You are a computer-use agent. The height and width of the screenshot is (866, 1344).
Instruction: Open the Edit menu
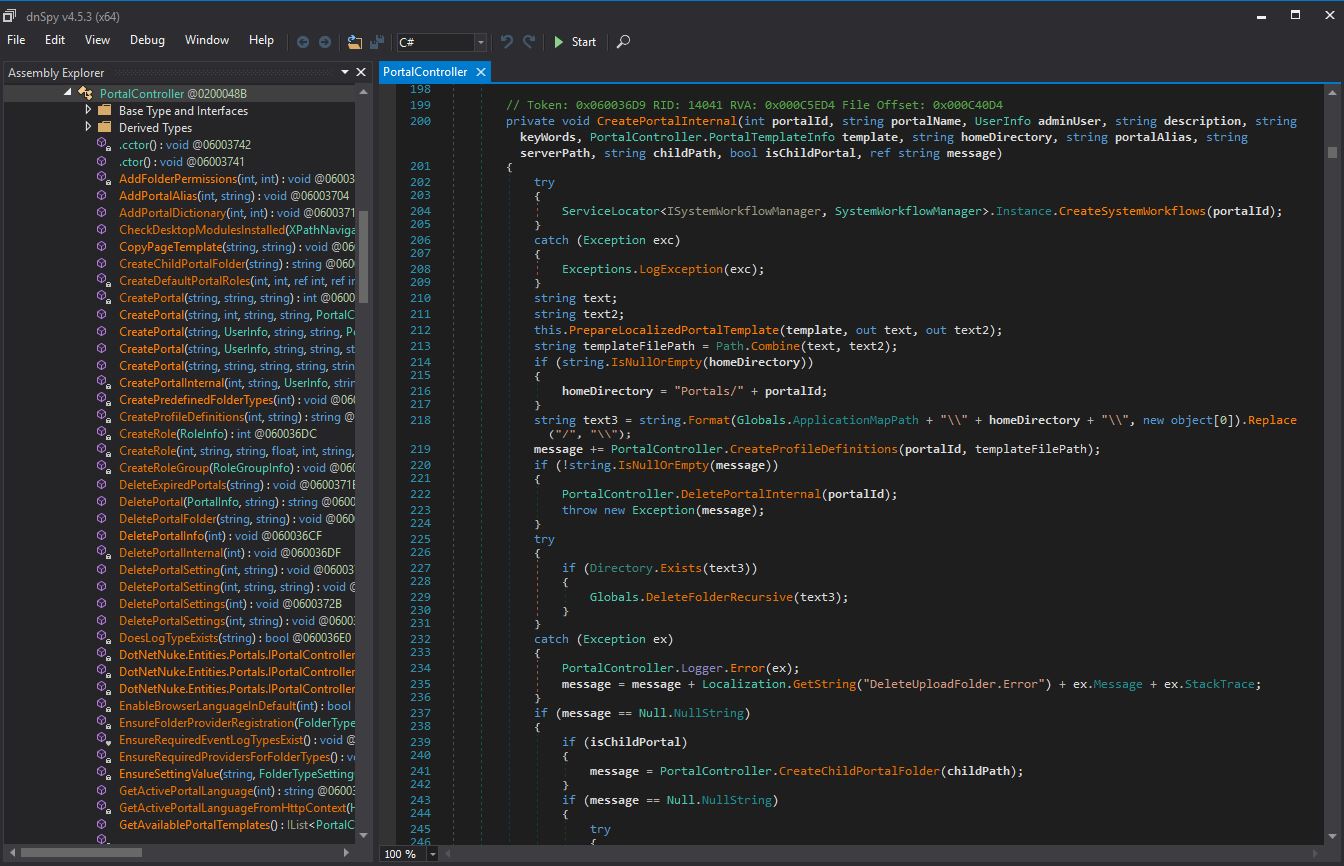[x=55, y=40]
